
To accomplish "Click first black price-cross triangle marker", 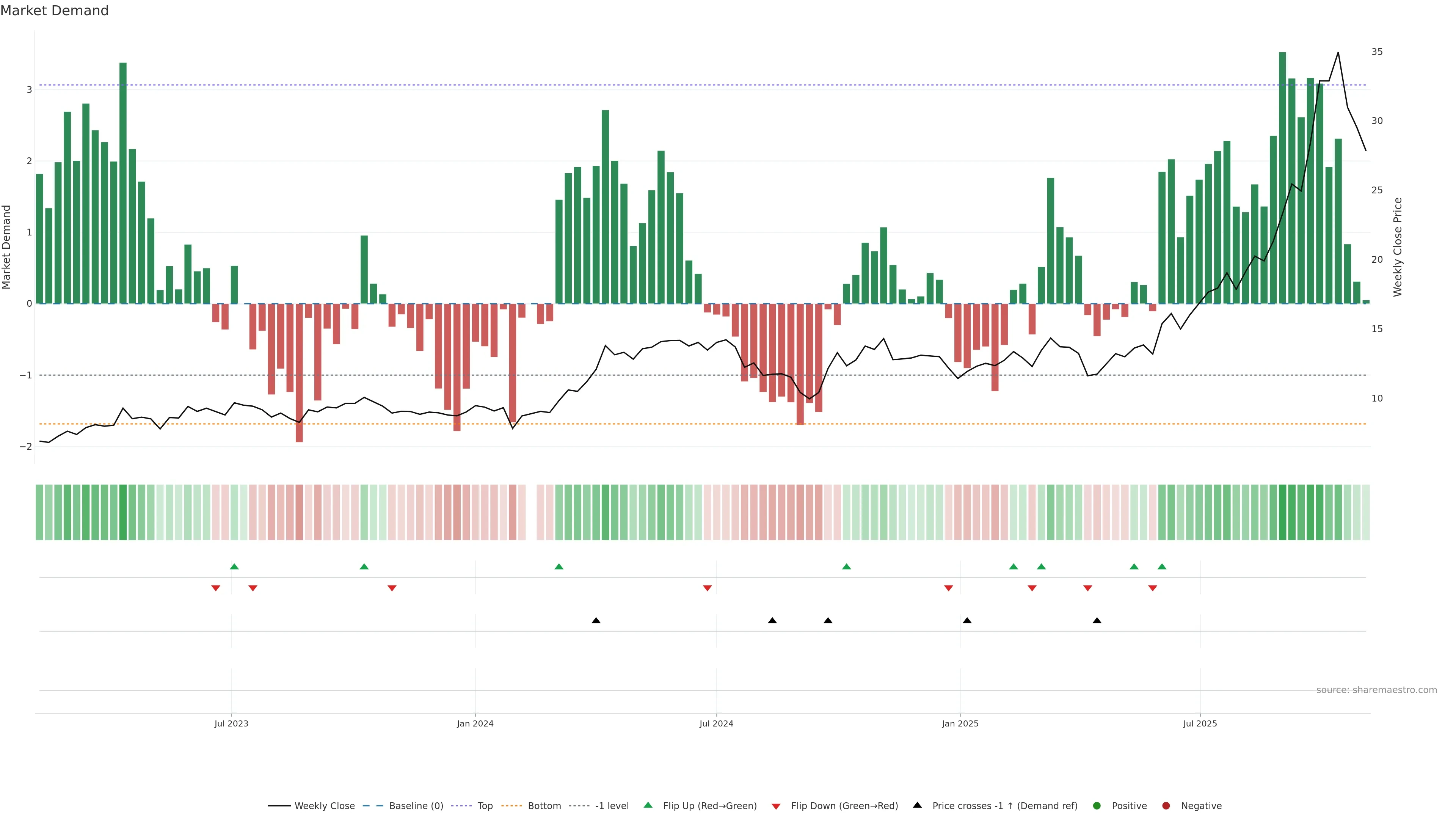I will (596, 621).
